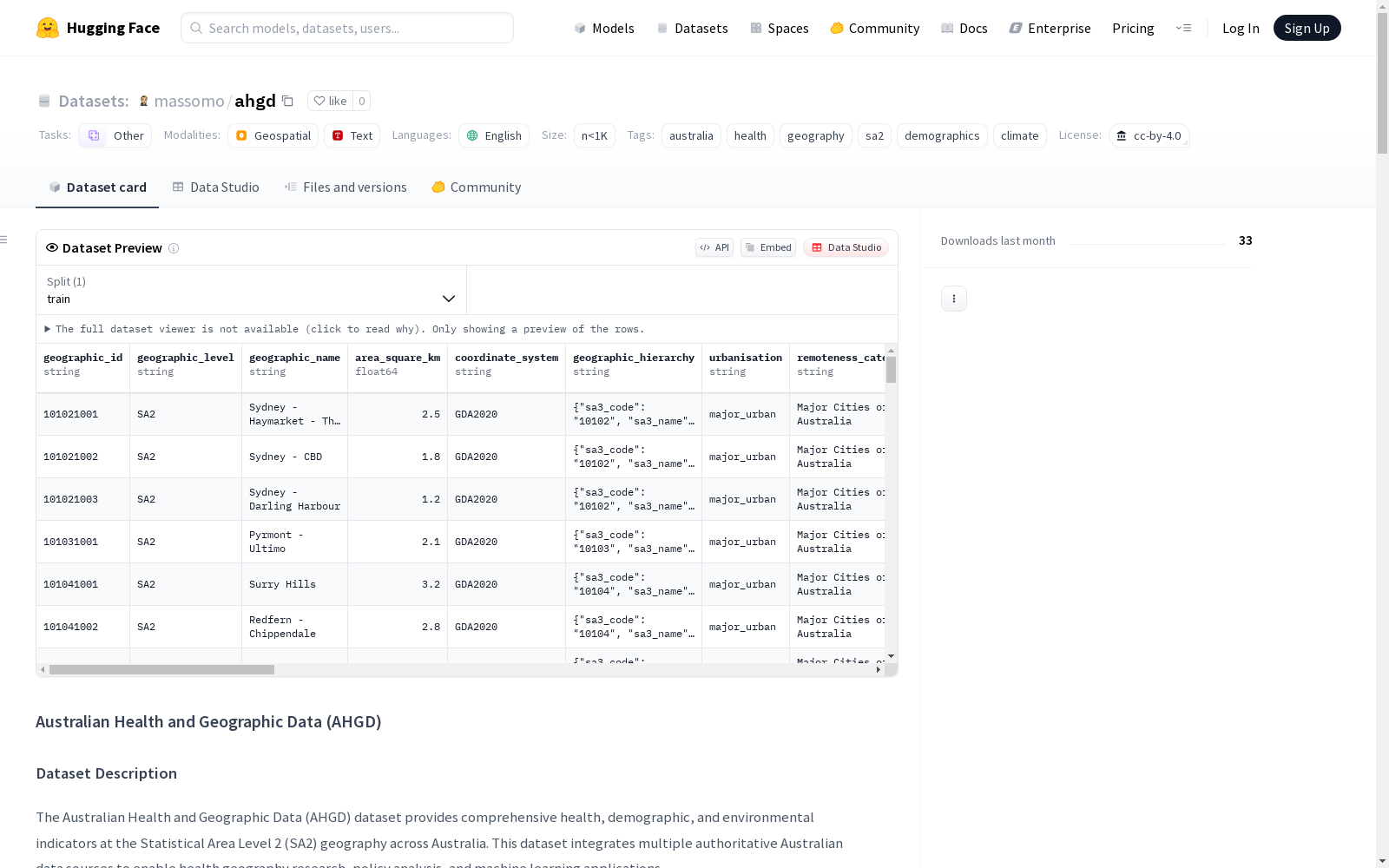Screen dimensions: 1389x868
Task: Click table scroll down arrow
Action: click(x=891, y=656)
